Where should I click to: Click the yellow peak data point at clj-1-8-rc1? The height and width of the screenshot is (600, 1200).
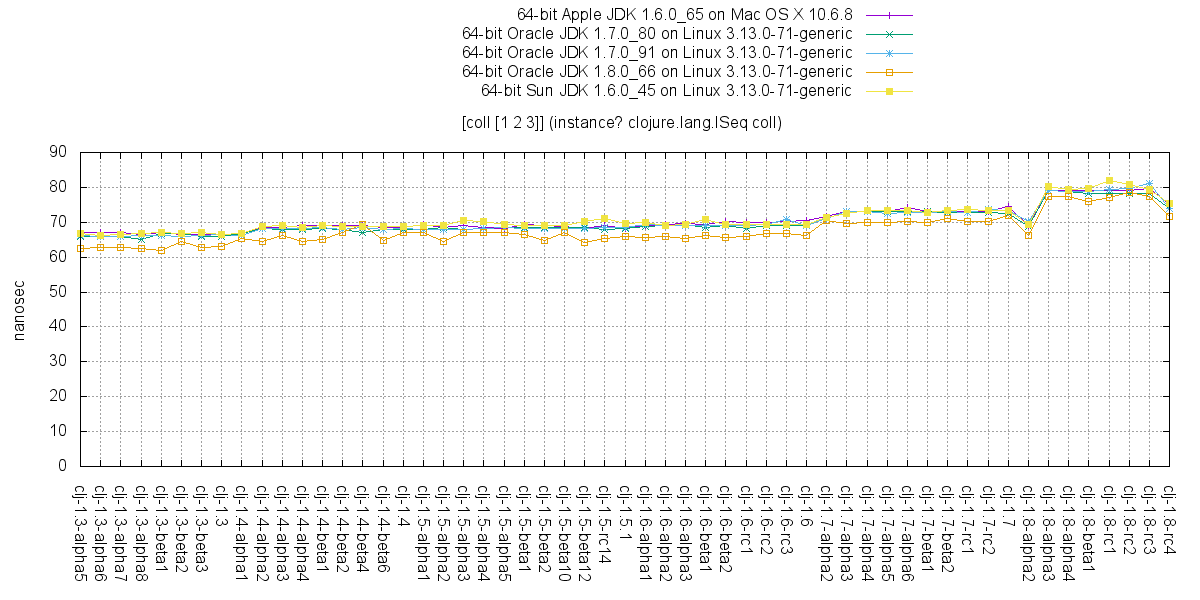pos(1109,181)
